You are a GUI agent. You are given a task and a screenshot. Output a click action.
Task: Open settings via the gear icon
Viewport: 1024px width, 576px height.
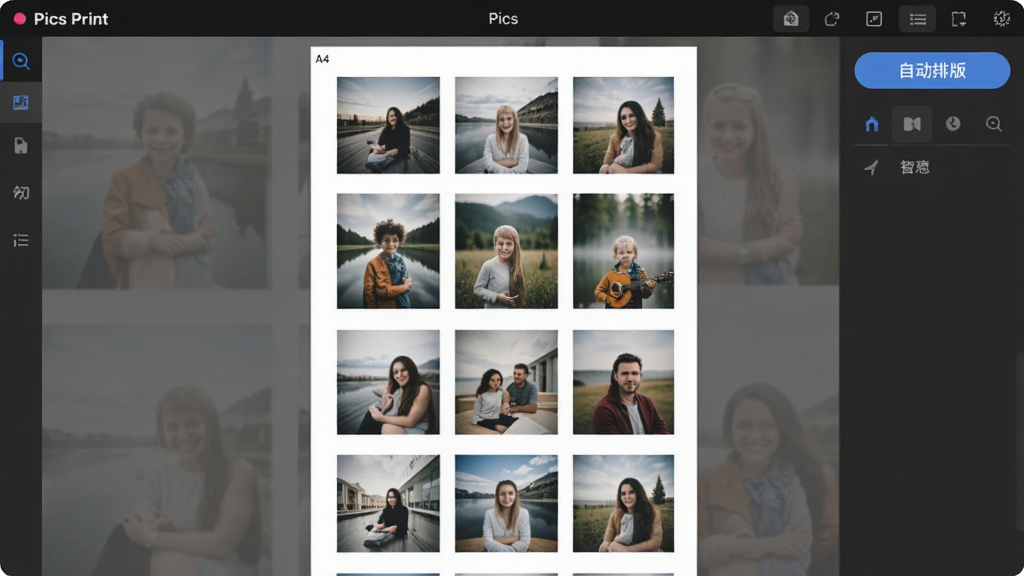click(x=1001, y=19)
